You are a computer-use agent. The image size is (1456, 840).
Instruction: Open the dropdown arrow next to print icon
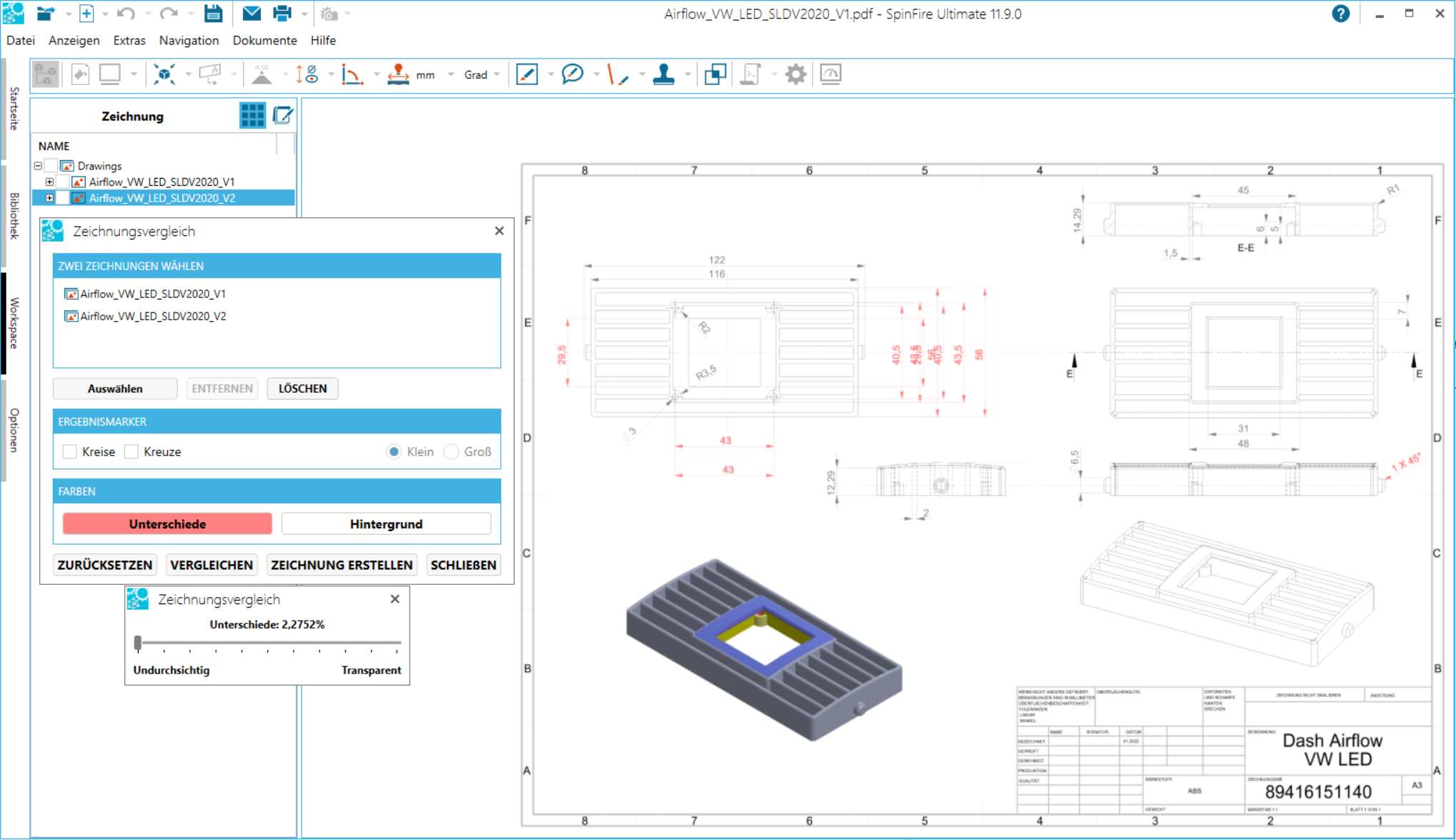(x=304, y=14)
